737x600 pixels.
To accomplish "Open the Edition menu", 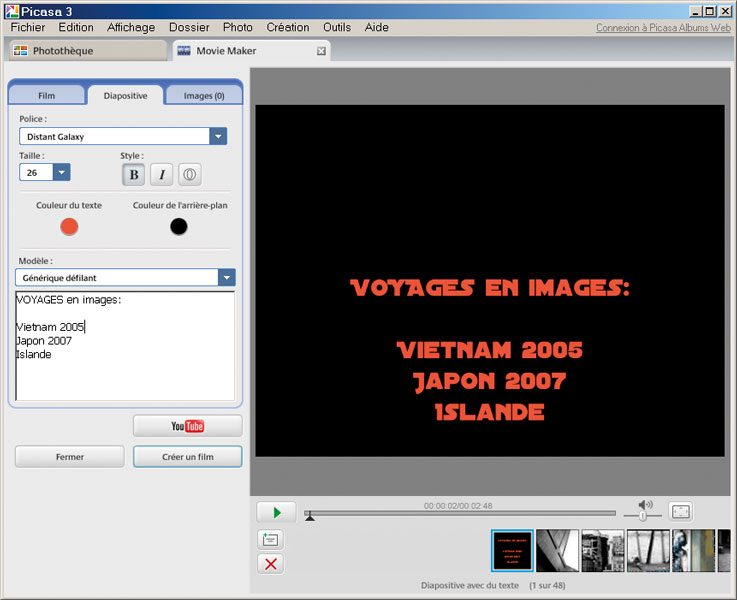I will [76, 27].
